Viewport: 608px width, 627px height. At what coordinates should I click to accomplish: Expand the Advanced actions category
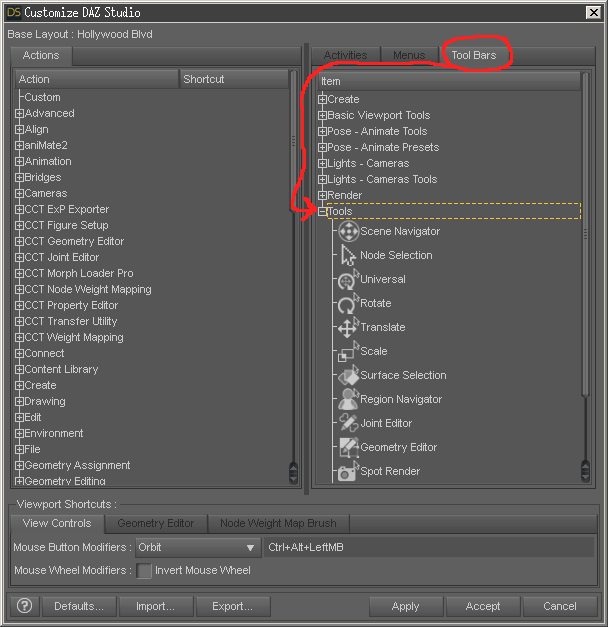(19, 114)
